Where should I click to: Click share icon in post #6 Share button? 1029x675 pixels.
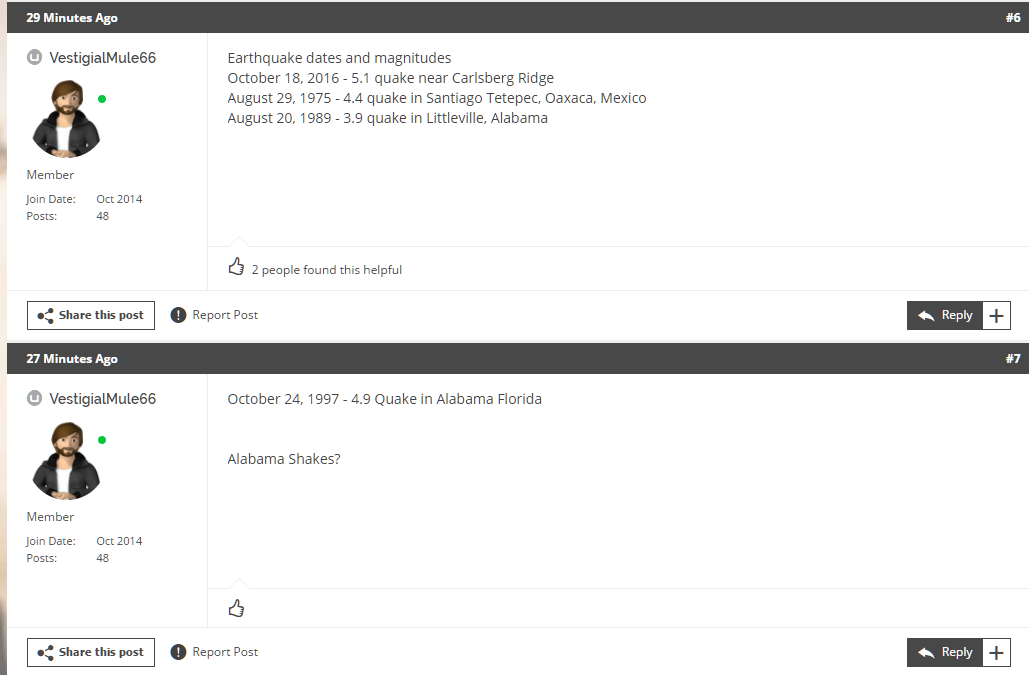[x=45, y=316]
